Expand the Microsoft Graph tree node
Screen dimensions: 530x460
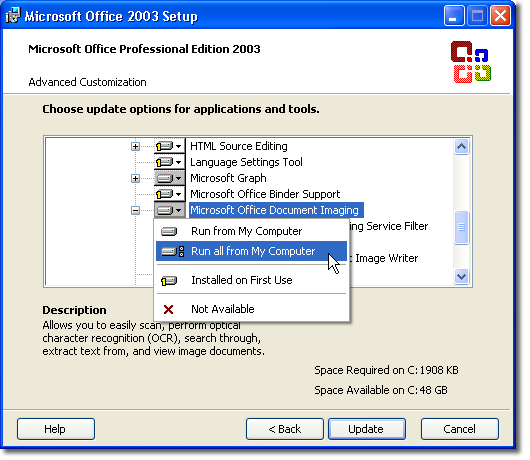pos(135,178)
